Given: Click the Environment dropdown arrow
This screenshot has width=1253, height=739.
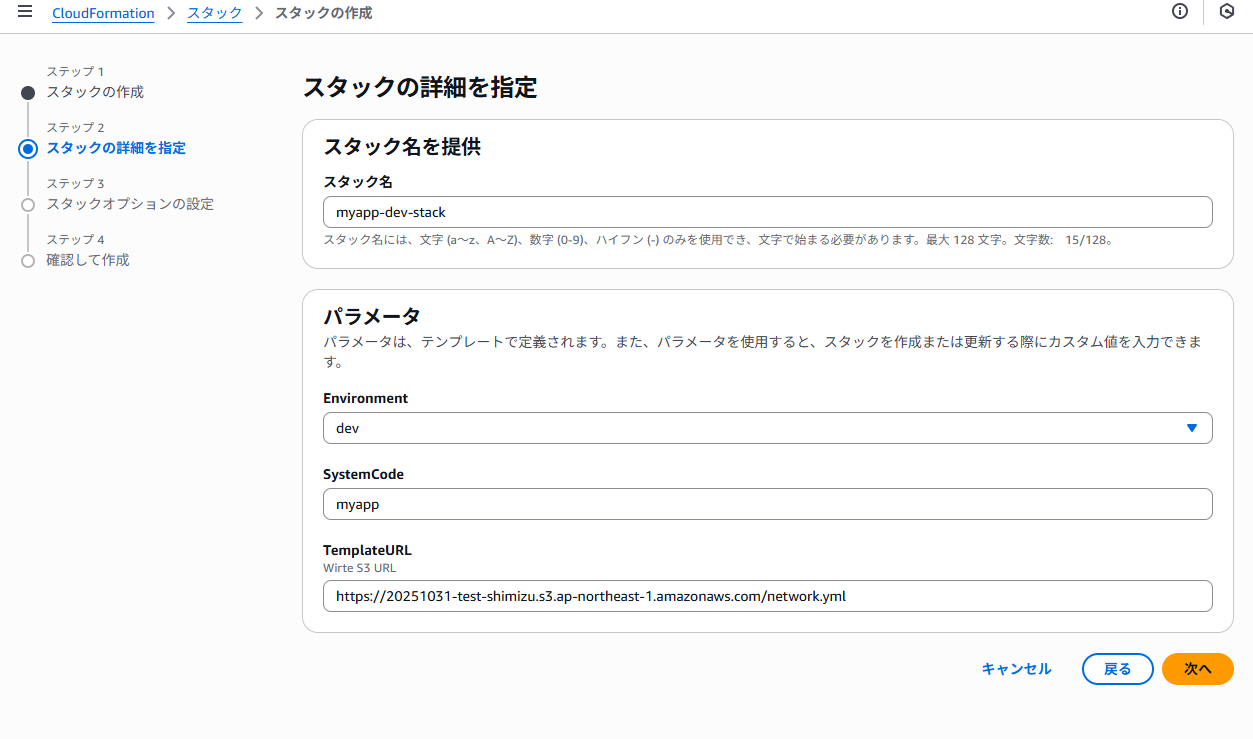Looking at the screenshot, I should coord(1191,428).
